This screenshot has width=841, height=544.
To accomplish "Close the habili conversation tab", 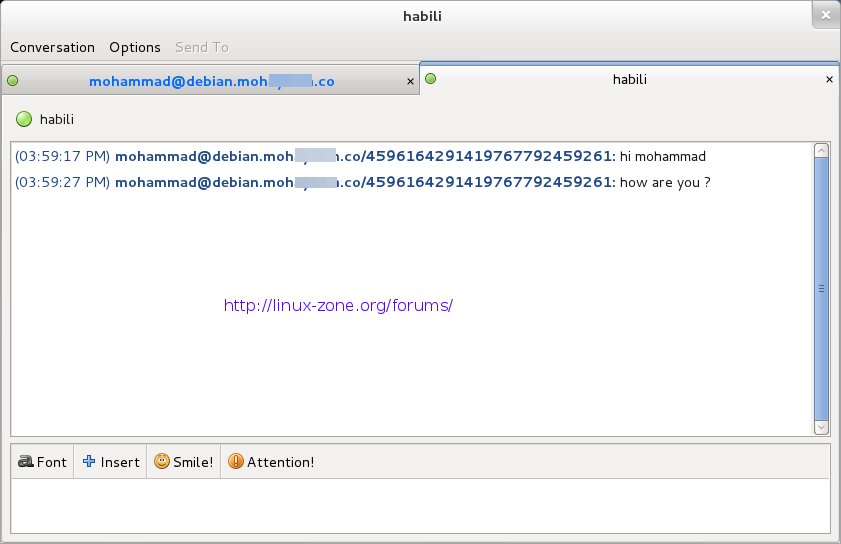I will pos(829,79).
